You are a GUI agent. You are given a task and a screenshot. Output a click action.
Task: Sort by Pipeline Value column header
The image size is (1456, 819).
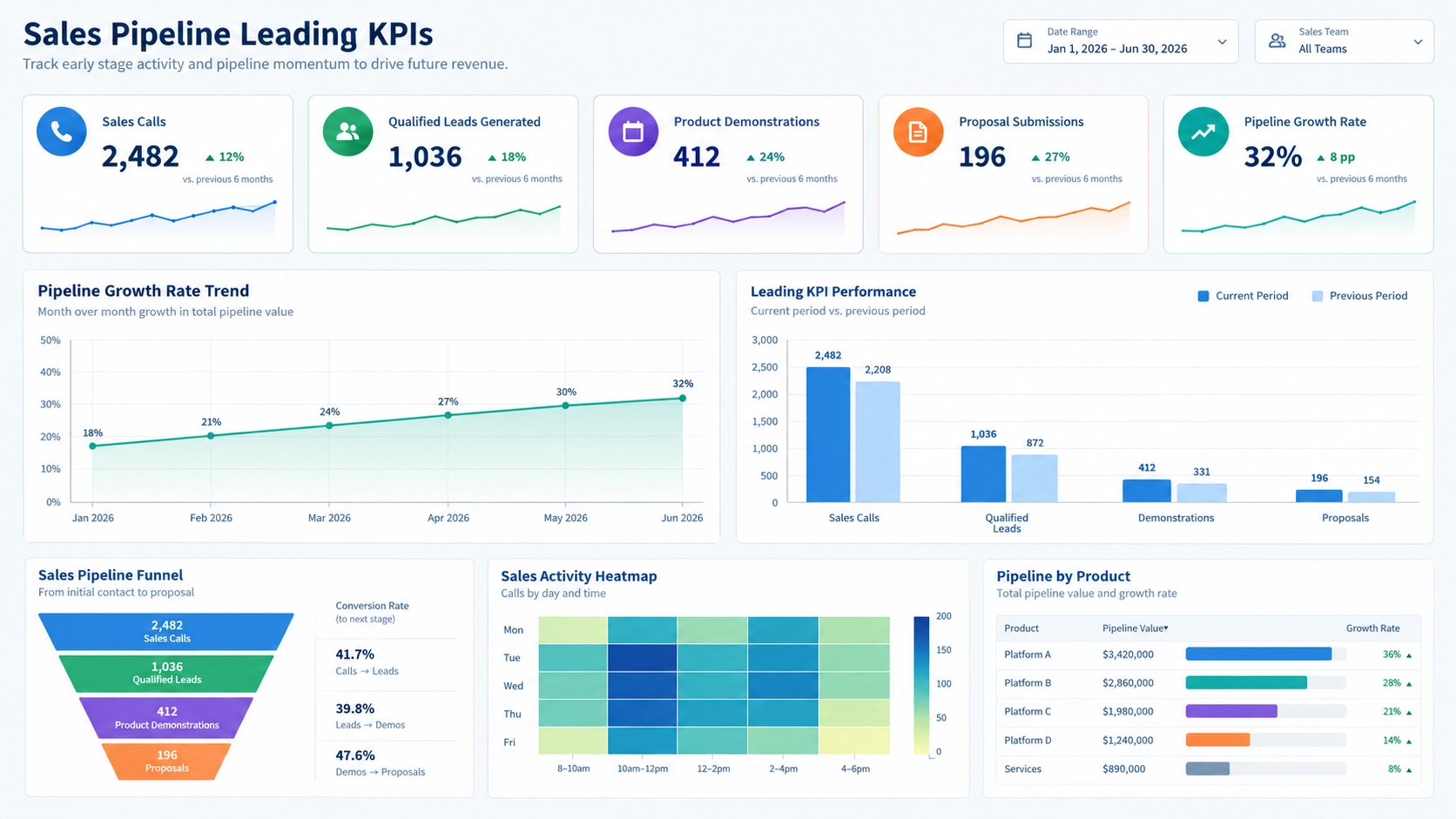(1135, 628)
